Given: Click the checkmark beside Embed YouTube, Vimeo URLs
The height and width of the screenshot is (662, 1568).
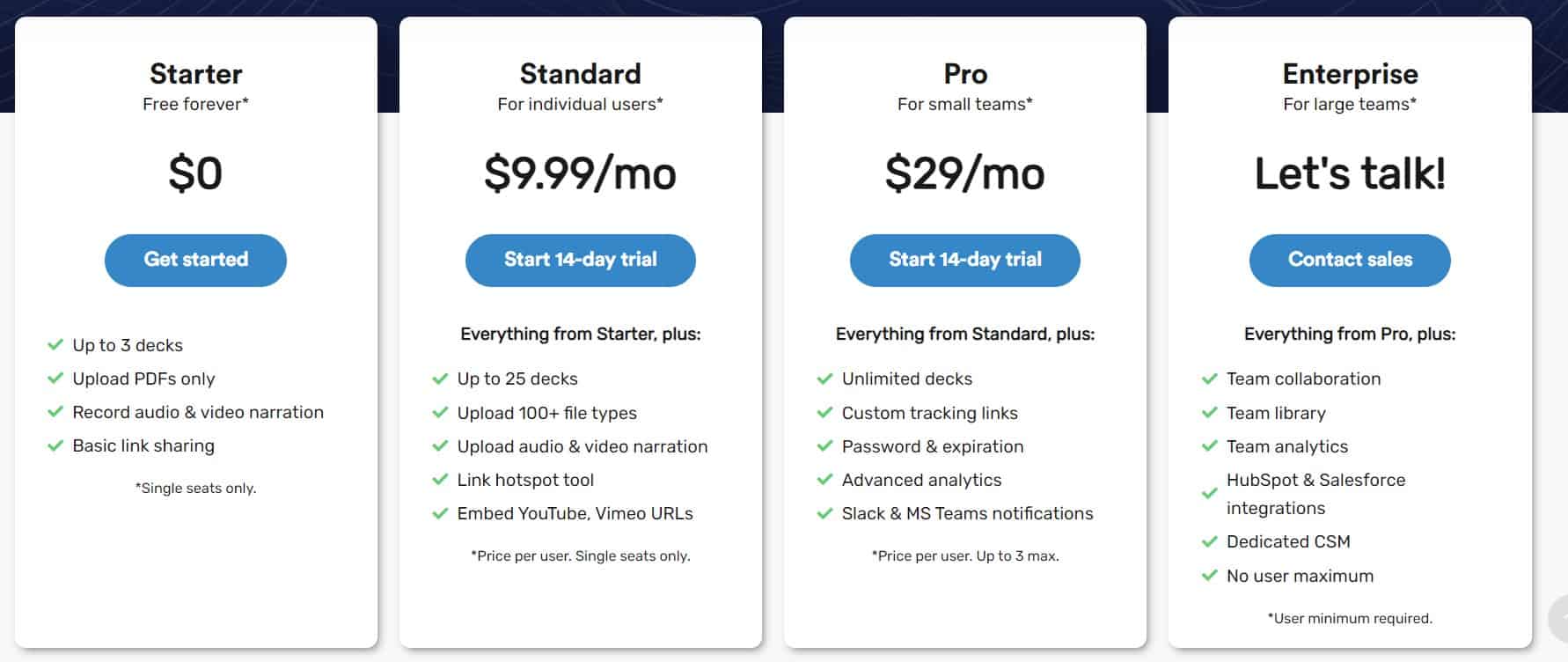Looking at the screenshot, I should pos(439,513).
